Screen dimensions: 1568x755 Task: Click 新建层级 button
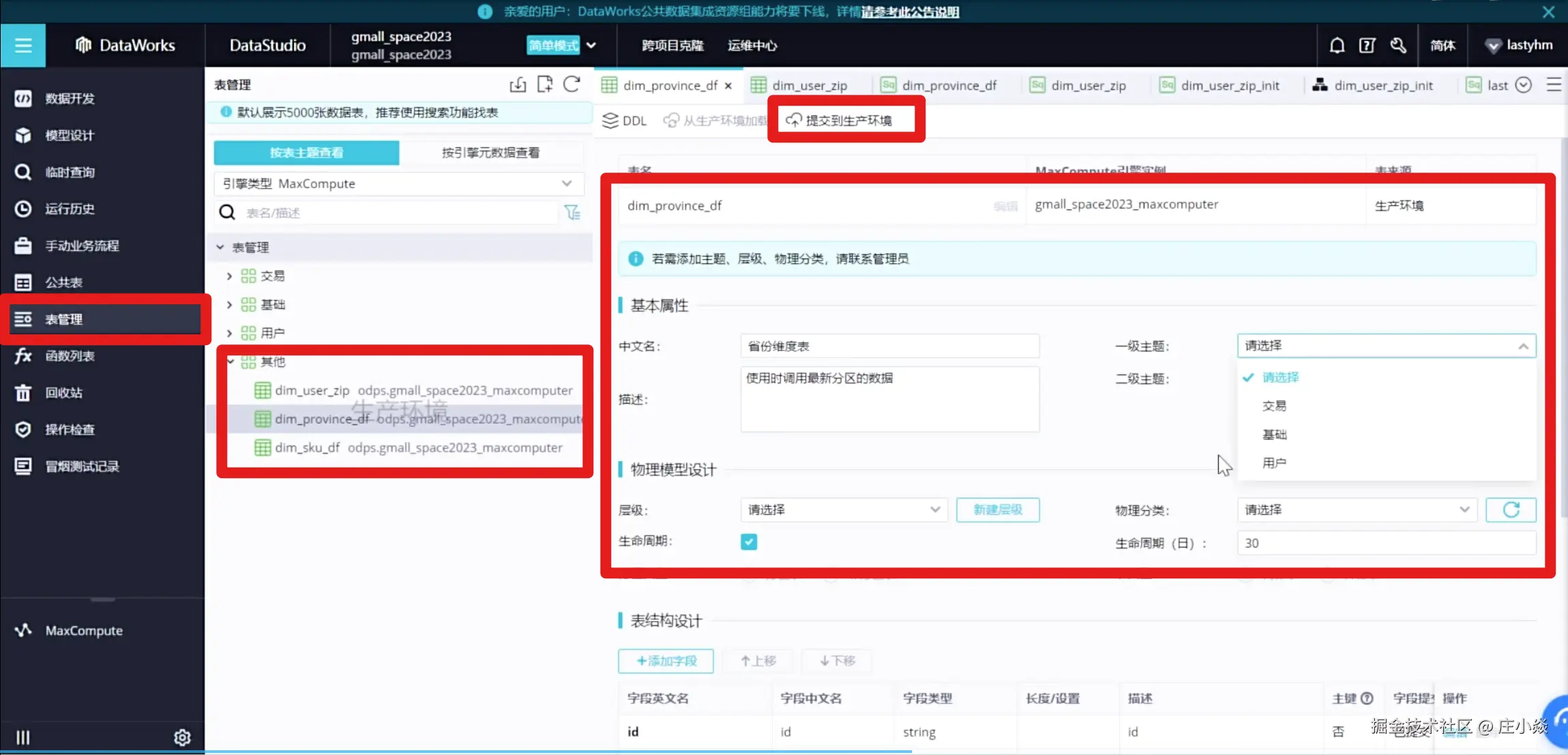997,510
